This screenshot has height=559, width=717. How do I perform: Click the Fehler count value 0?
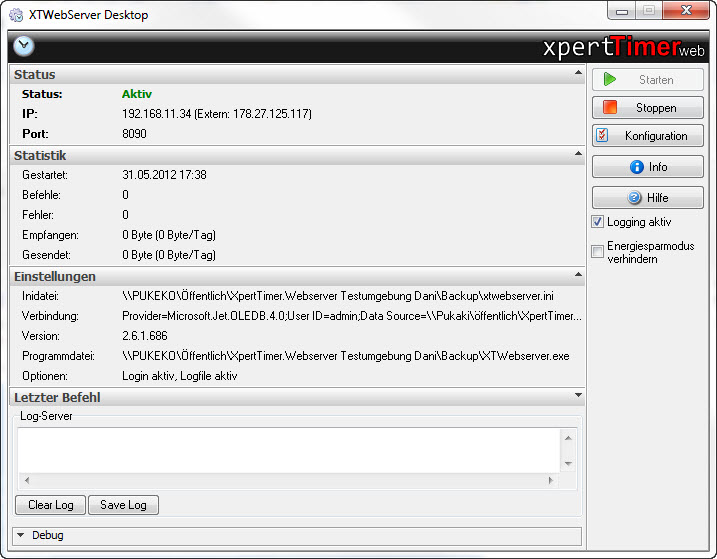tap(125, 215)
